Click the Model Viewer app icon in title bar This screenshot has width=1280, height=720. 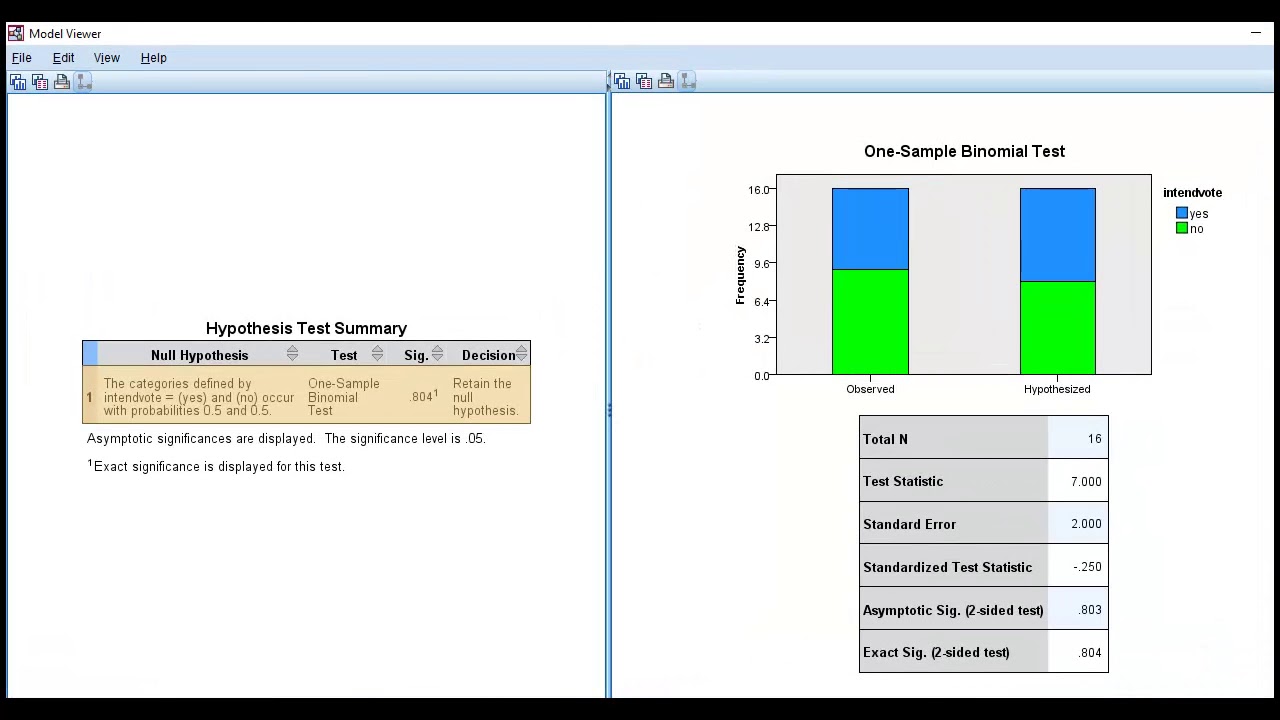[x=16, y=34]
